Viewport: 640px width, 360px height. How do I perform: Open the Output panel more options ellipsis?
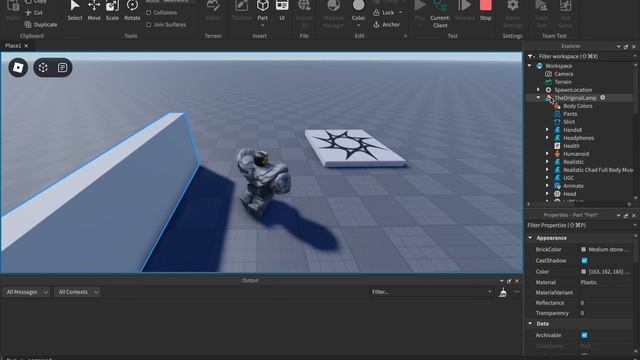[x=517, y=292]
